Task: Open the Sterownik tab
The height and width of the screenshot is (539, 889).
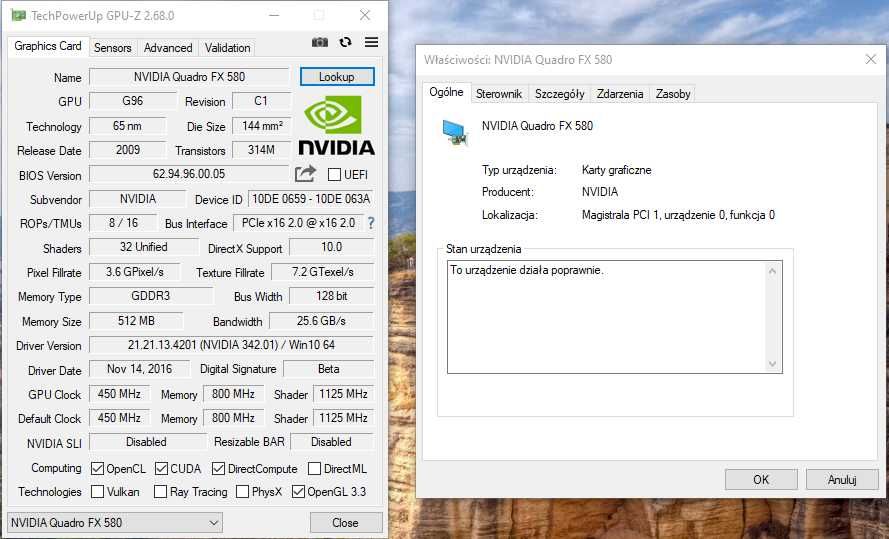Action: click(x=498, y=94)
